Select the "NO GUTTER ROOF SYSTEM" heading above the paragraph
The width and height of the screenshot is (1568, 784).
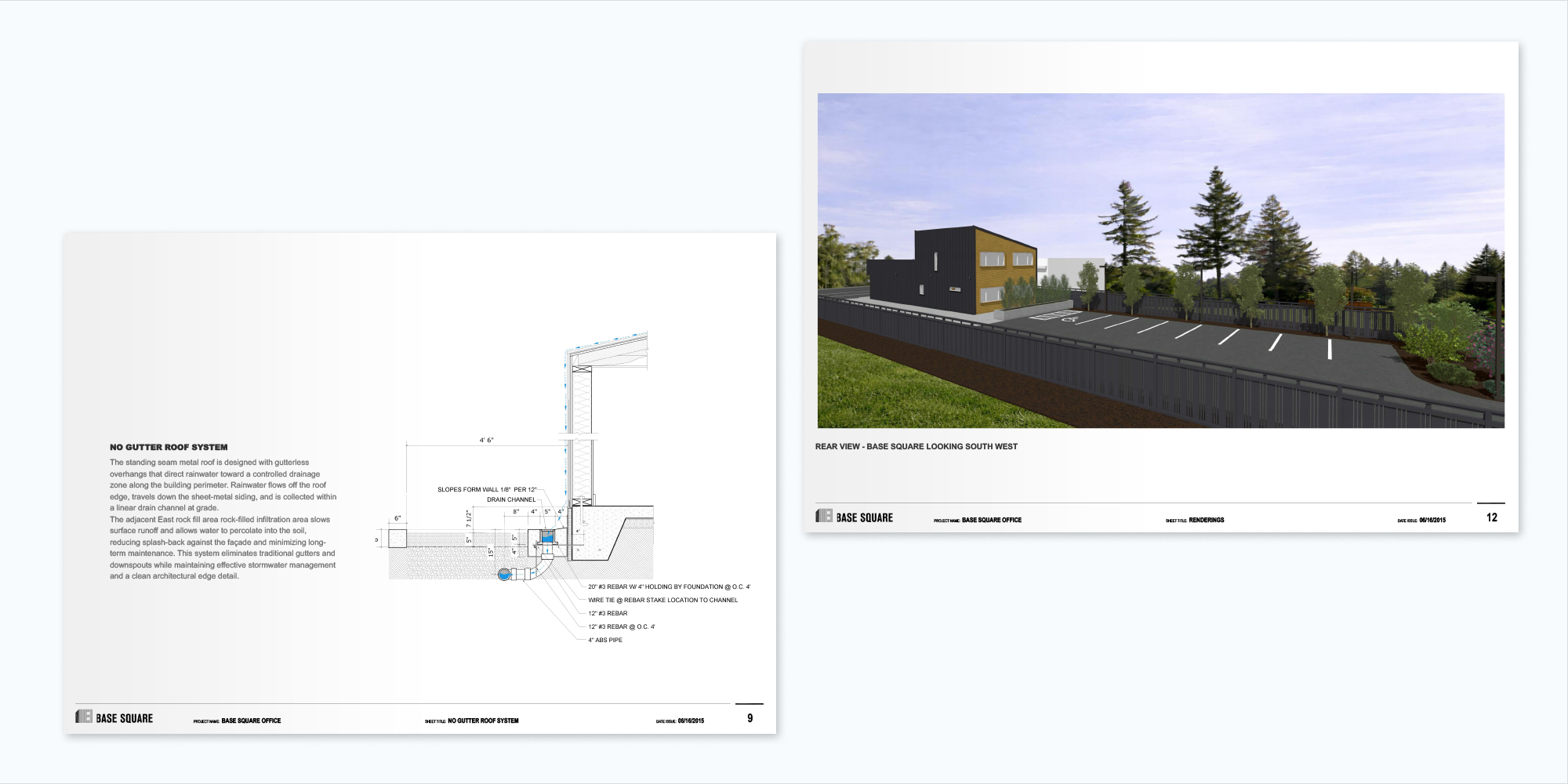[x=169, y=448]
